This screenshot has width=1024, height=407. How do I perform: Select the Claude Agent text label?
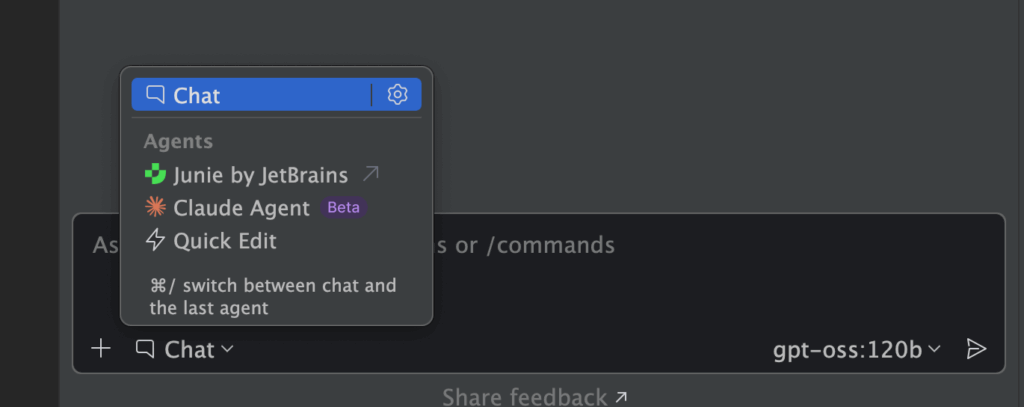point(241,208)
